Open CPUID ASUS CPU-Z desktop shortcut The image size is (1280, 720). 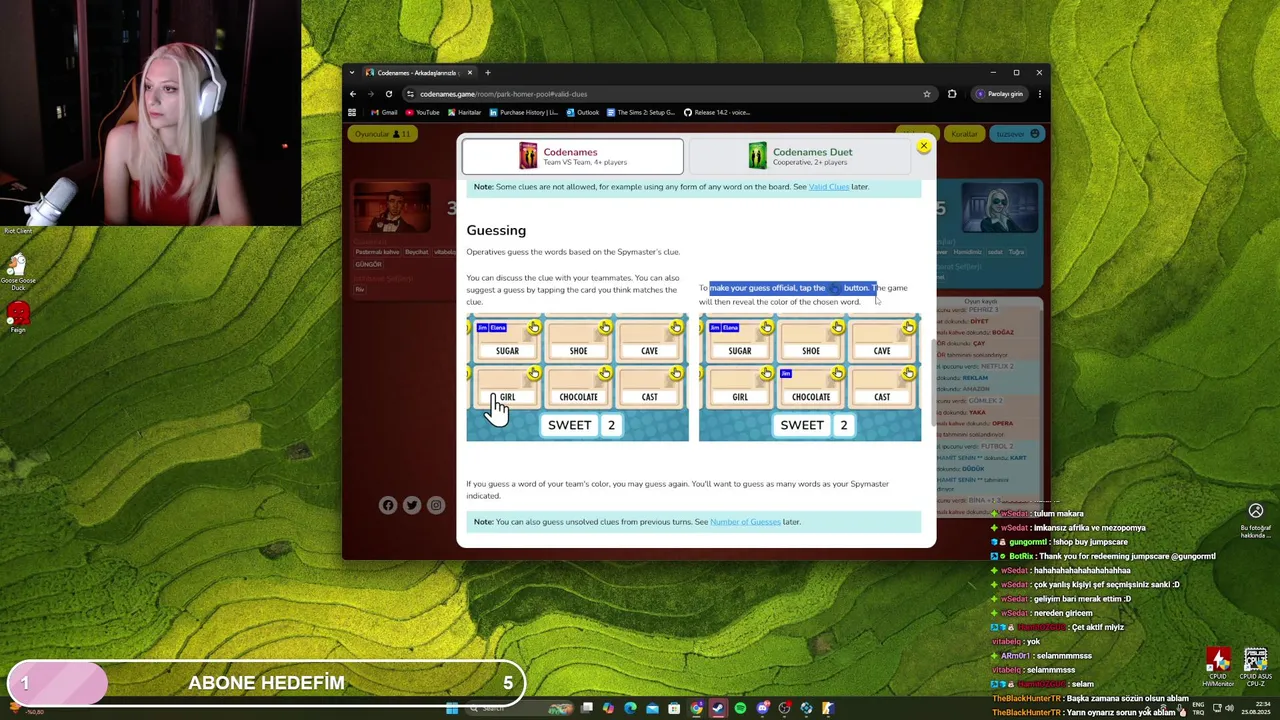click(x=1255, y=666)
